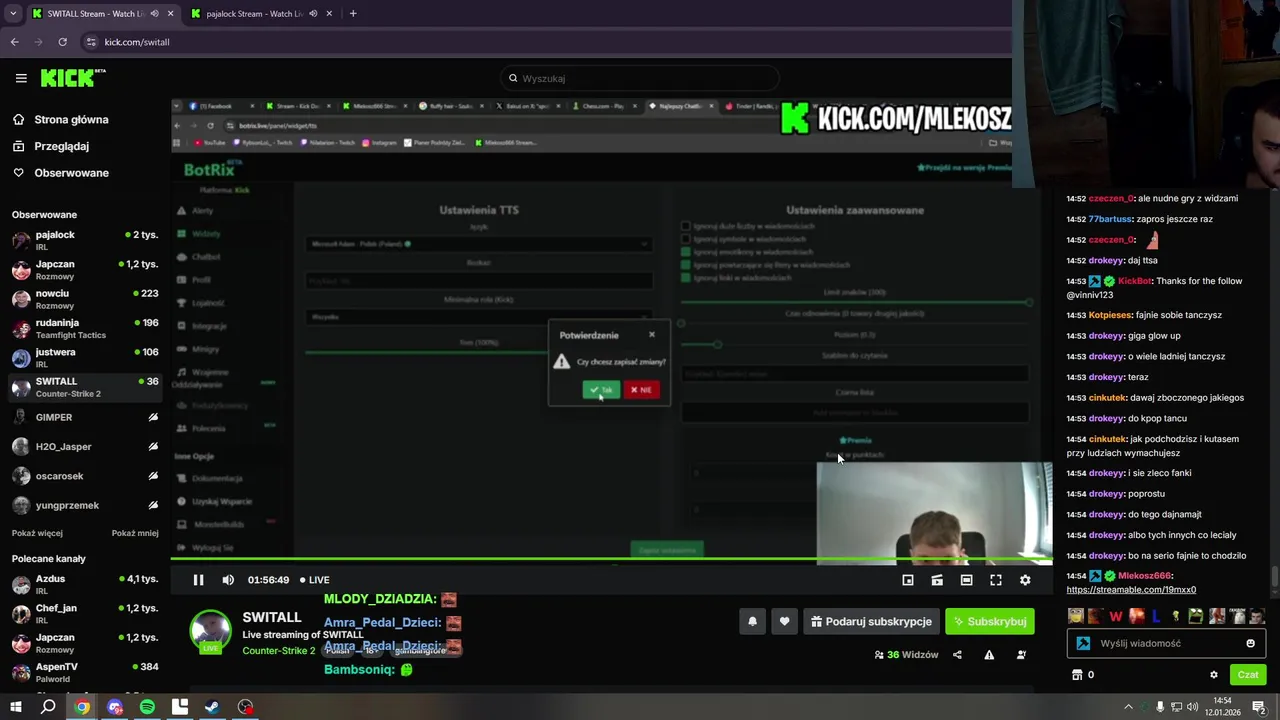
Task: Open the pajalock channel in the sidebar
Action: [x=85, y=241]
